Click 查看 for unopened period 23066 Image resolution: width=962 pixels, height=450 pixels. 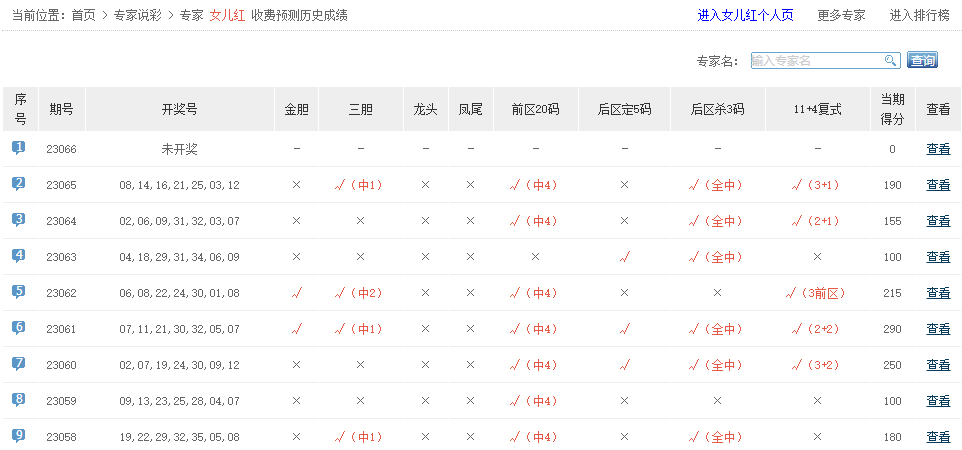click(938, 149)
